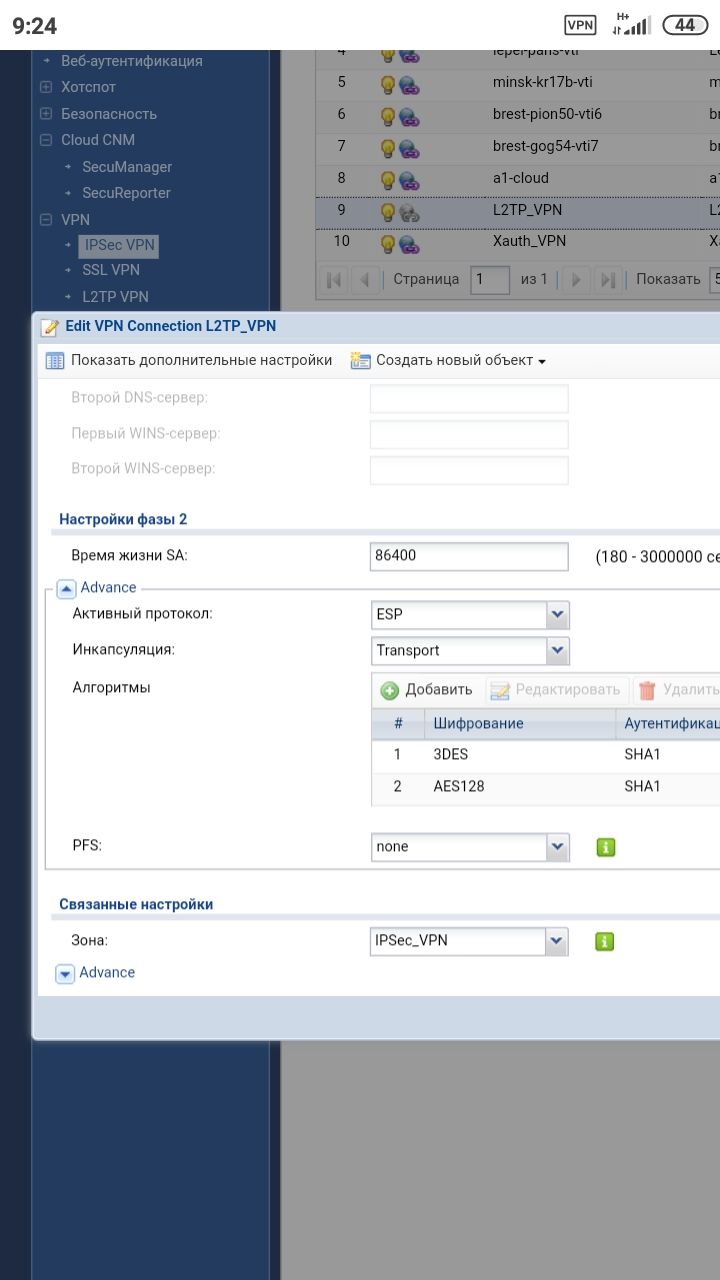Screen dimensions: 720x1280
Task: Click the connection icon for L2TP_VPN row
Action: pos(409,211)
